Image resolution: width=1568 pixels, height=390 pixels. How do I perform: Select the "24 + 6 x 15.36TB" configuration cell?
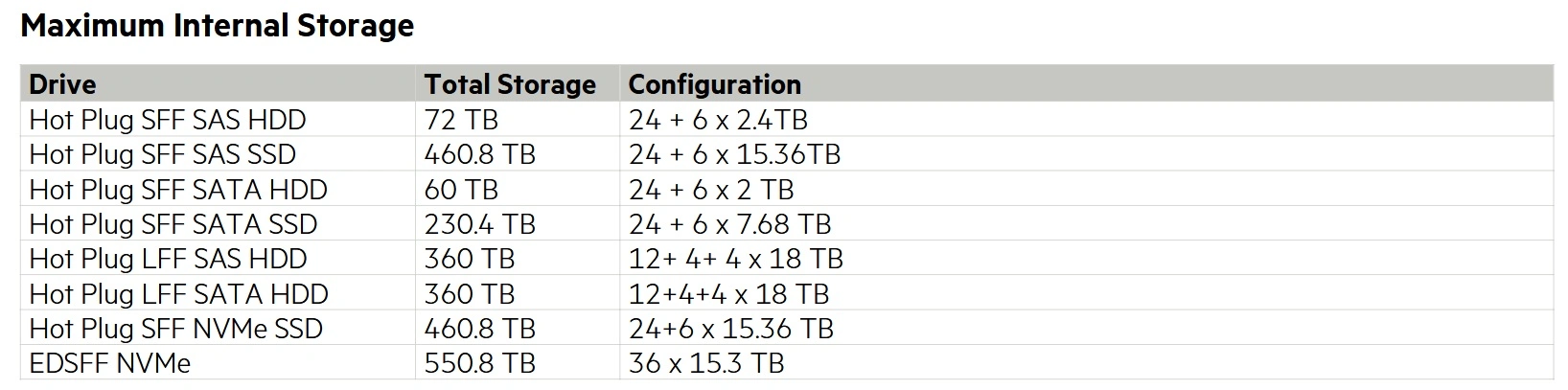(x=734, y=154)
